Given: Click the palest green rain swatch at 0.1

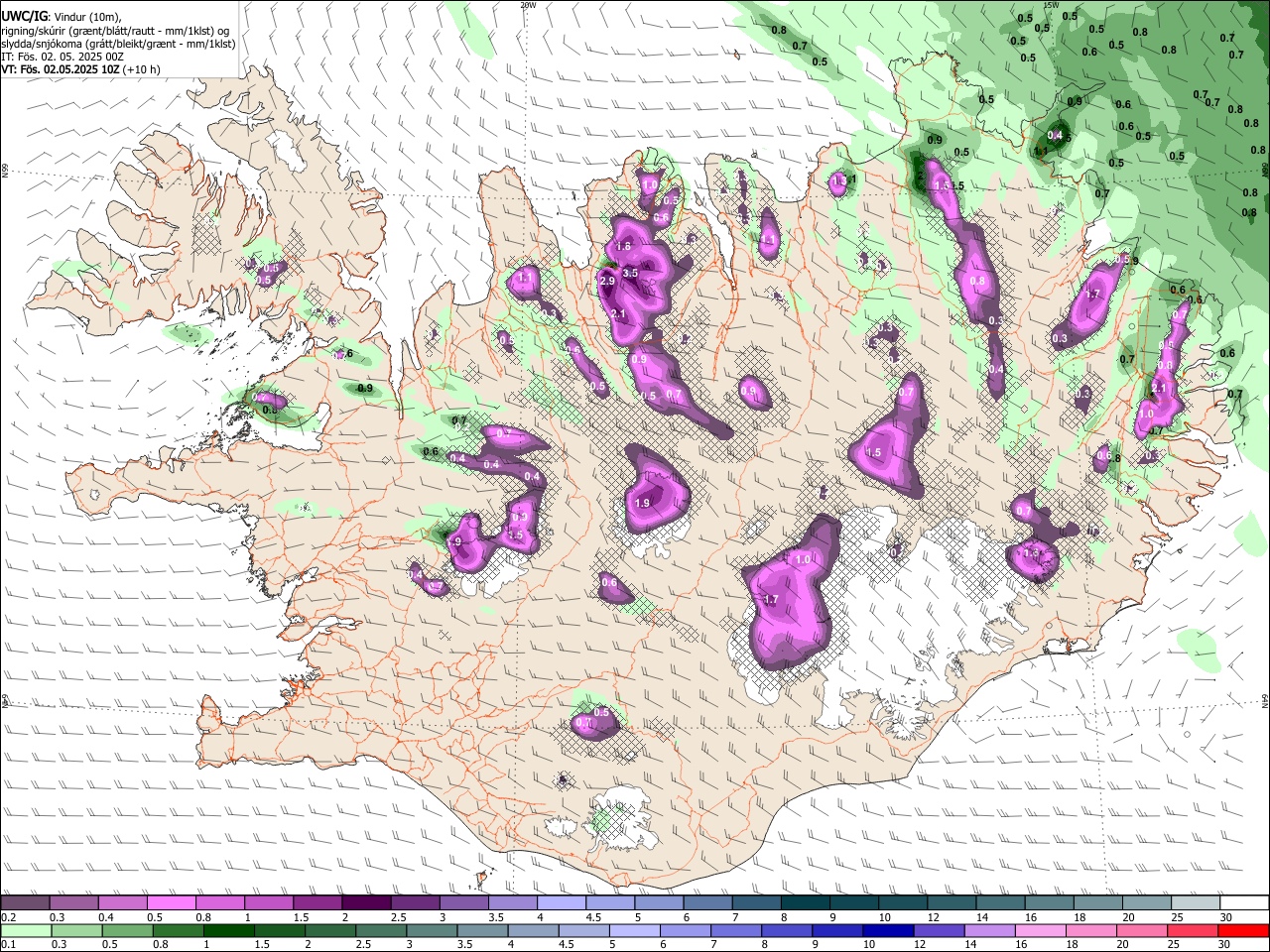Looking at the screenshot, I should (x=25, y=930).
